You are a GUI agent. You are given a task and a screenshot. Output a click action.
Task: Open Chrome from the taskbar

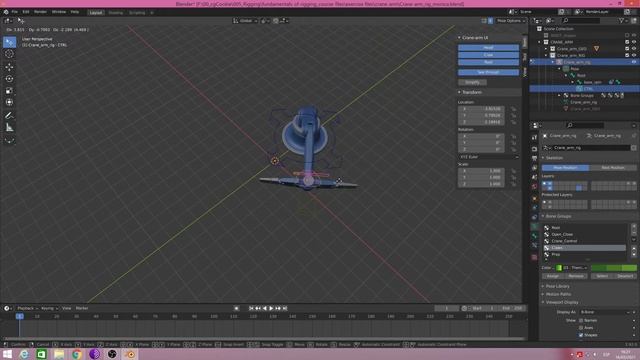click(x=77, y=354)
